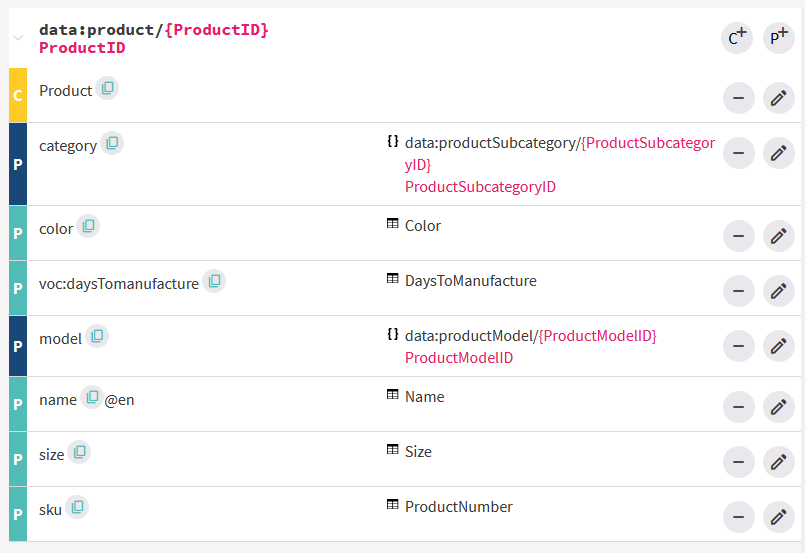Screen dimensions: 805x553
Task: Copy the sku property name
Action: (77, 507)
